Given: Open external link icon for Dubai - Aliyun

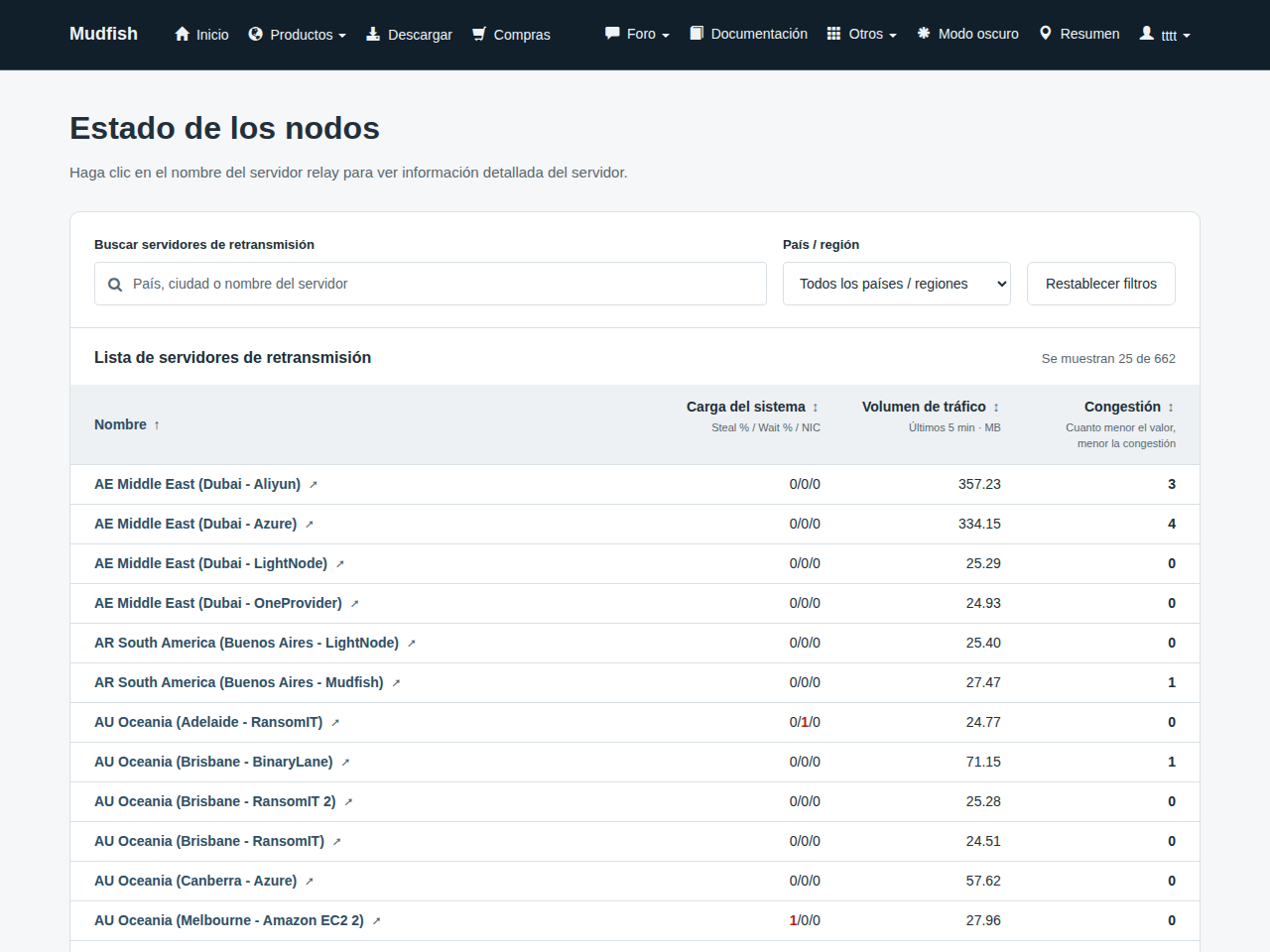Looking at the screenshot, I should (314, 485).
